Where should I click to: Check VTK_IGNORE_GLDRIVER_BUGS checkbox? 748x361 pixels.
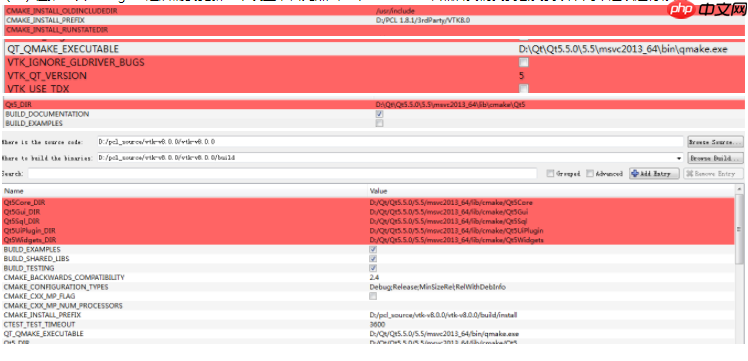(524, 62)
